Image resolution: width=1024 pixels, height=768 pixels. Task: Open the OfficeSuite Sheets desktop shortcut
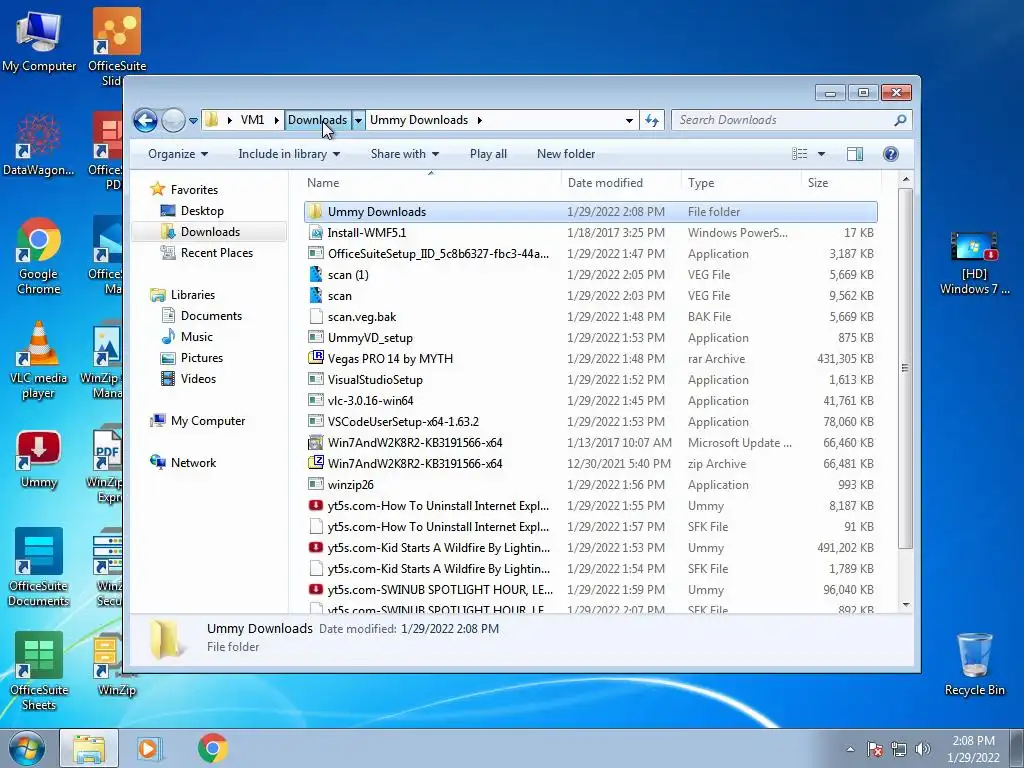pyautogui.click(x=39, y=671)
